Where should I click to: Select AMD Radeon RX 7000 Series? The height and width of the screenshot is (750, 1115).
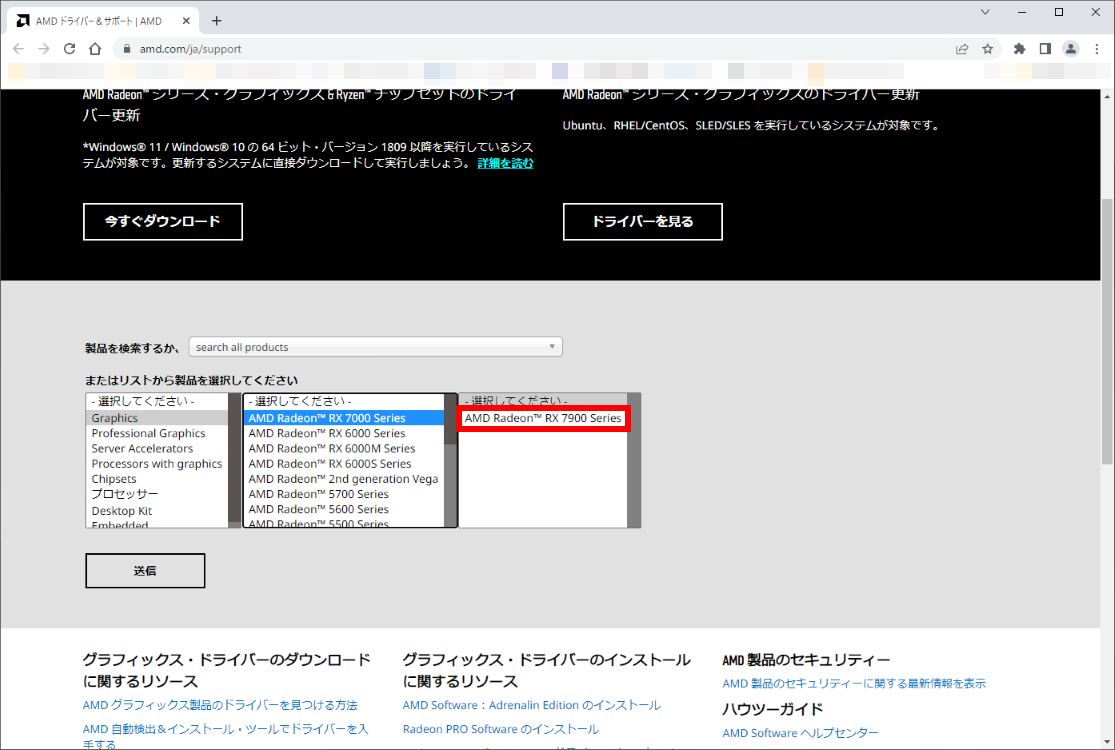(x=344, y=418)
